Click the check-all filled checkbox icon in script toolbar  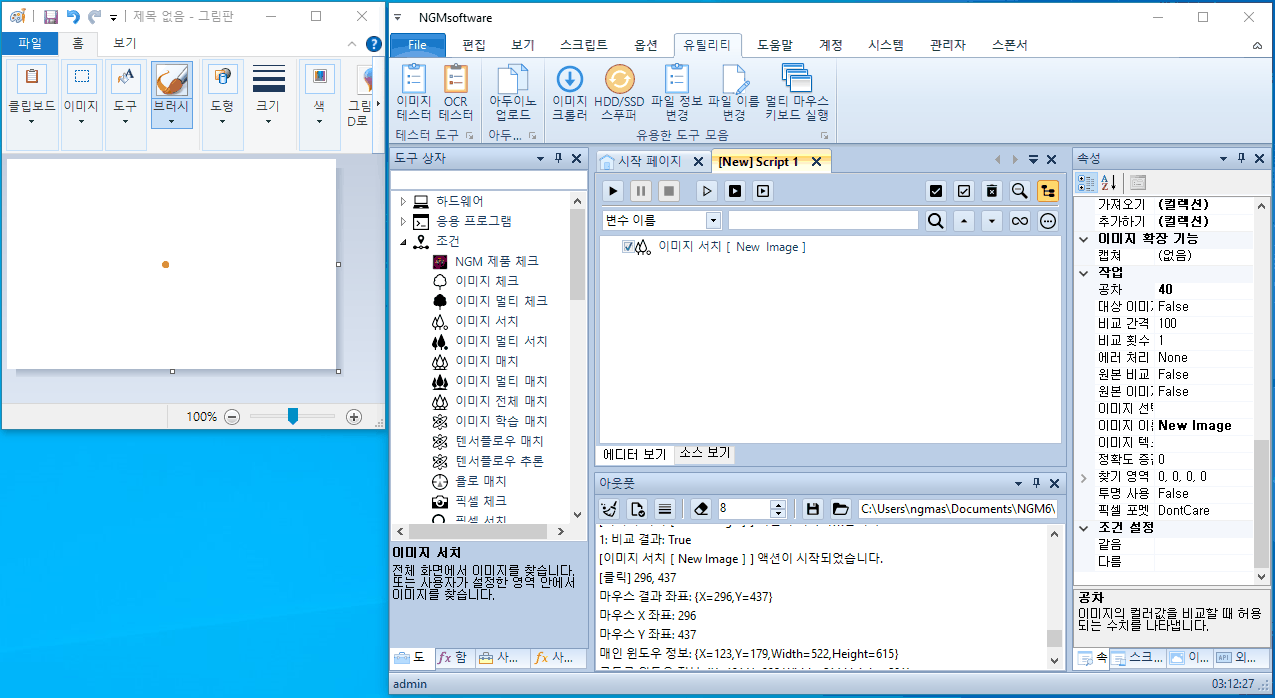click(936, 191)
